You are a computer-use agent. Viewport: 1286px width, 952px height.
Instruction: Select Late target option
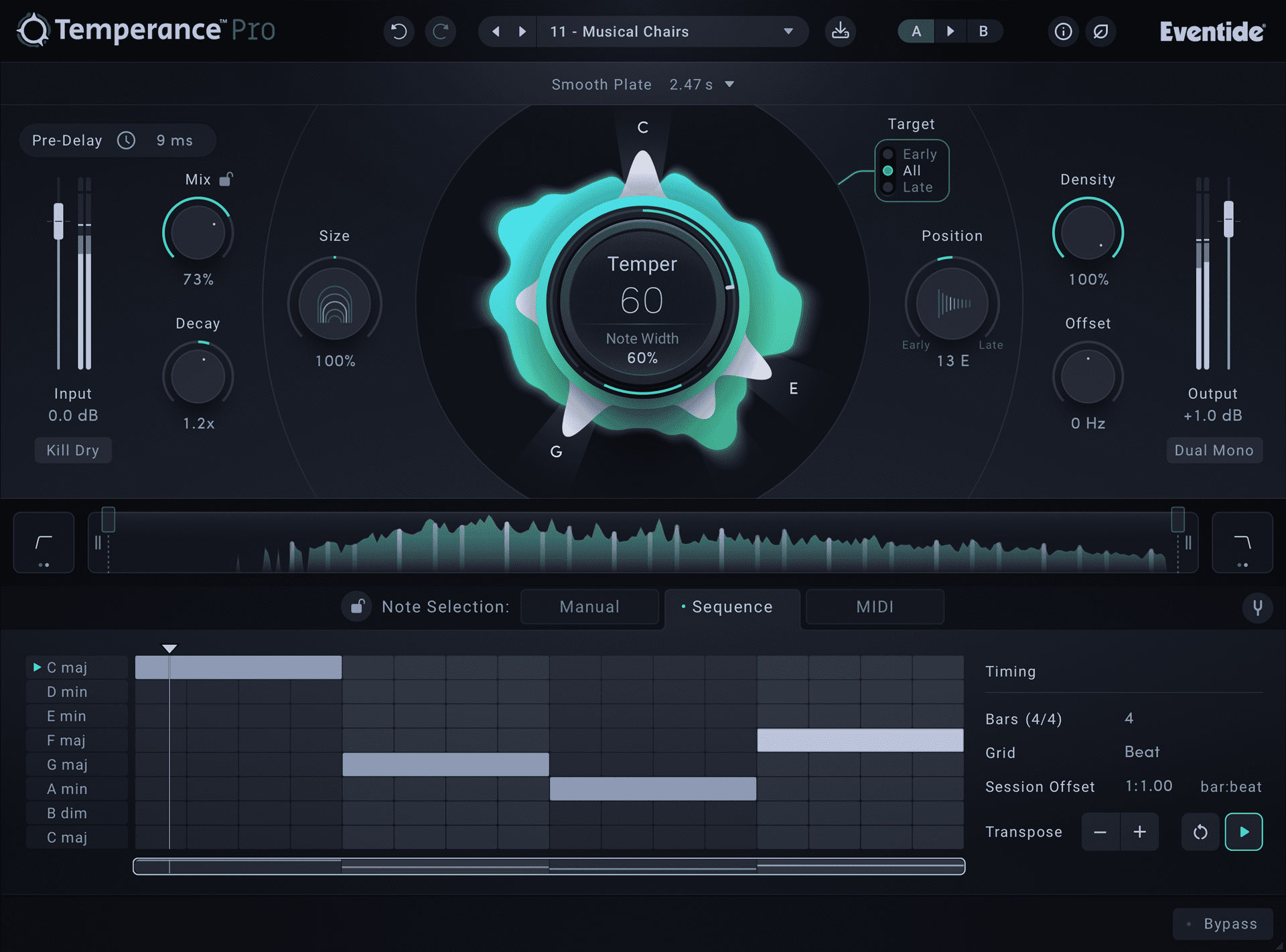(908, 187)
